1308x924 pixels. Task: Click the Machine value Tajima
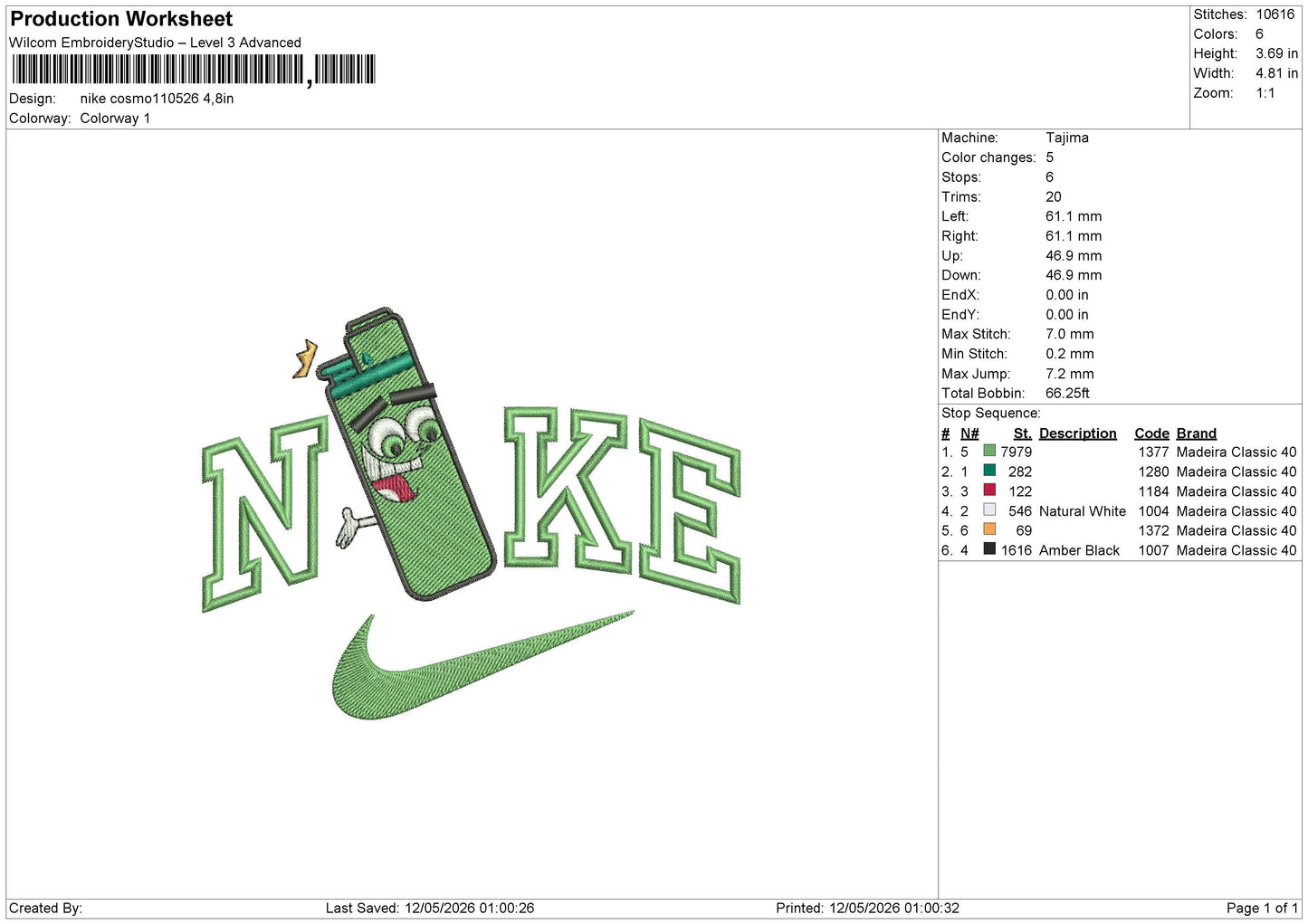coord(1066,138)
